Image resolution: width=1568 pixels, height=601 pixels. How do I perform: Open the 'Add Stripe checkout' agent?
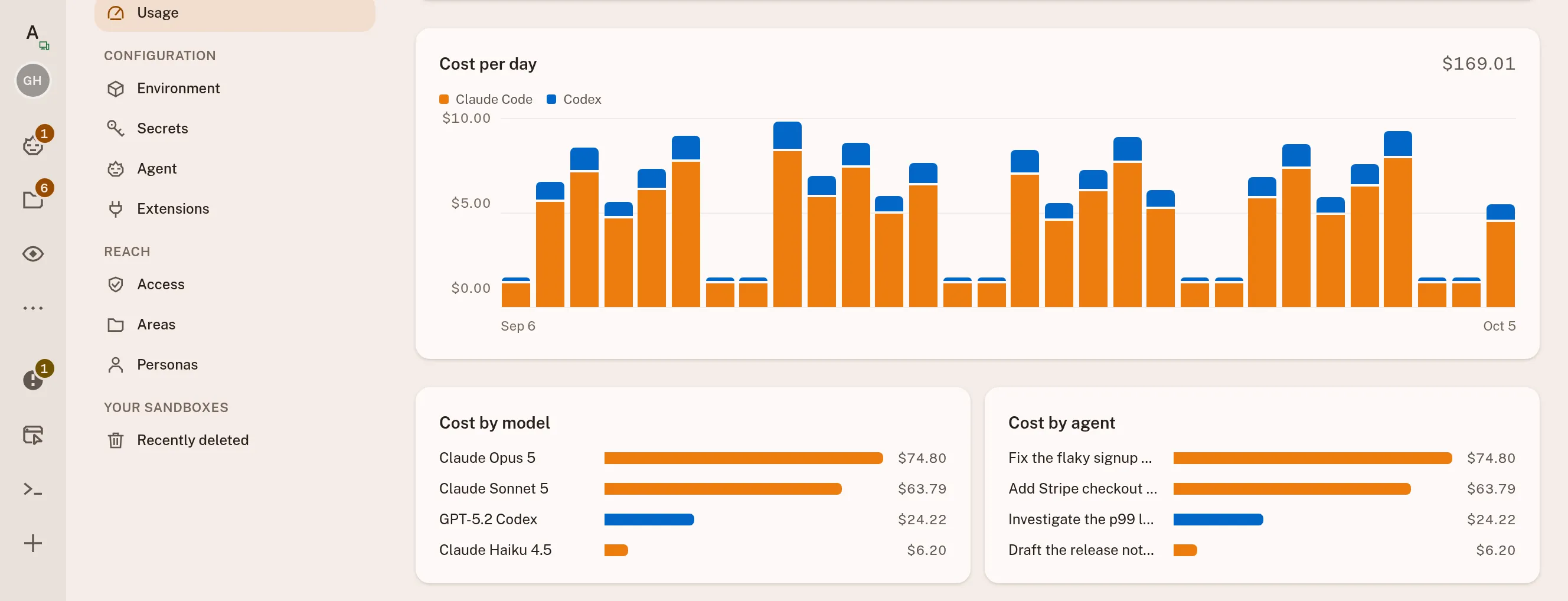point(1082,488)
